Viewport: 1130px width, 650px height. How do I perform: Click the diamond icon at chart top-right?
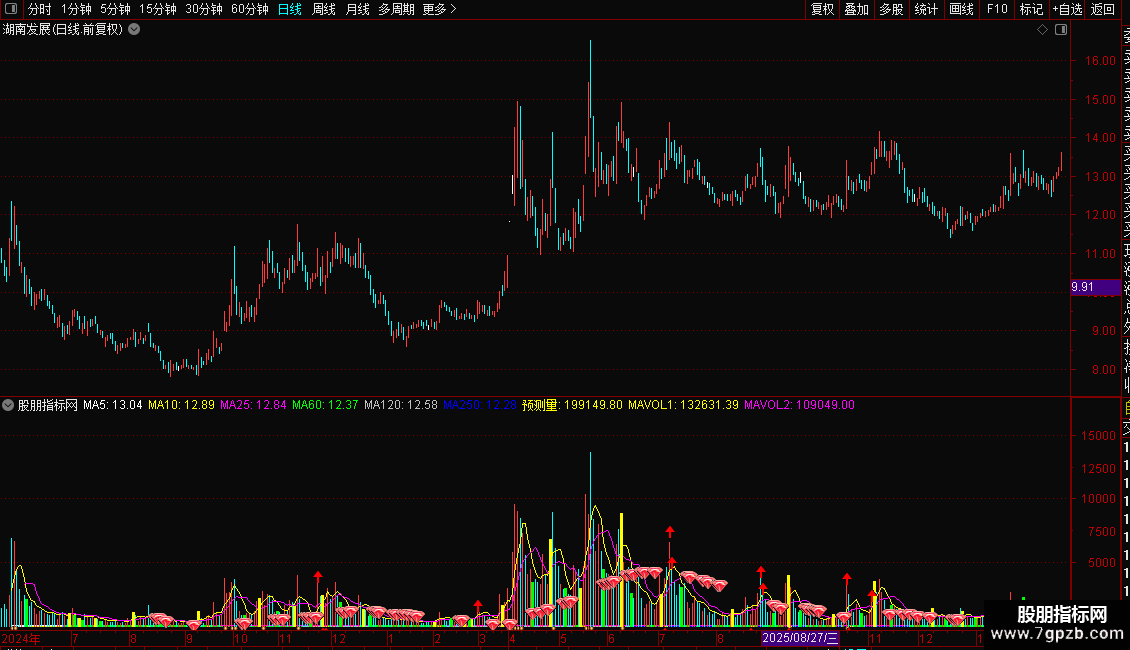point(1042,30)
